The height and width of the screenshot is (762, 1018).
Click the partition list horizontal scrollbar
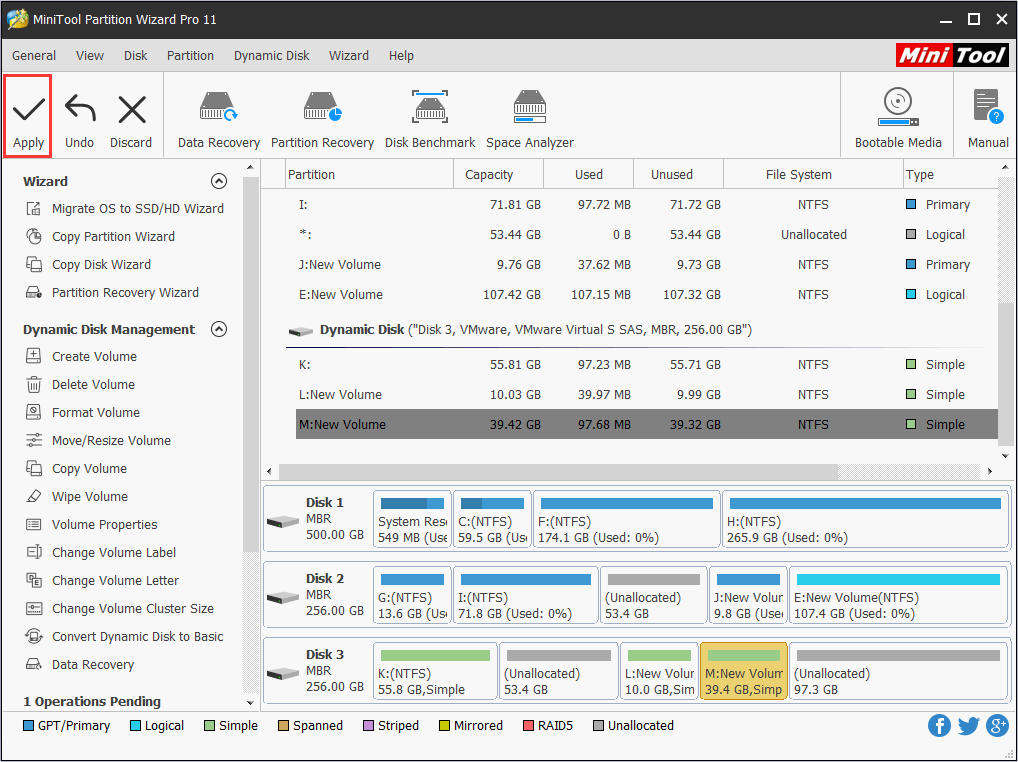click(x=558, y=471)
